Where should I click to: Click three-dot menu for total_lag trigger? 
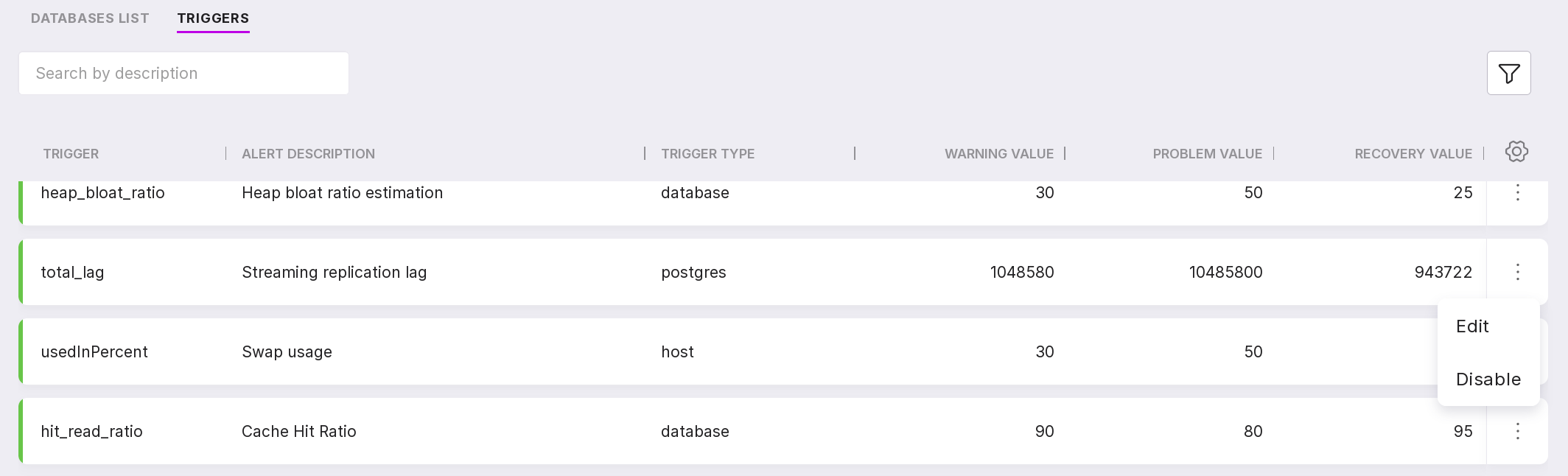click(x=1517, y=273)
